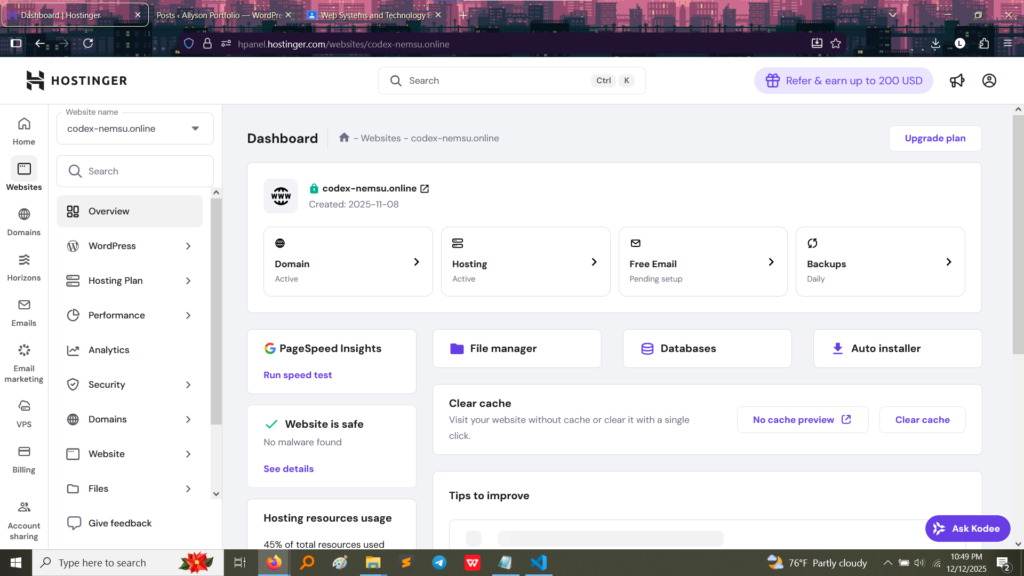Open the announcements megaphone icon
The image size is (1024, 576).
point(957,81)
